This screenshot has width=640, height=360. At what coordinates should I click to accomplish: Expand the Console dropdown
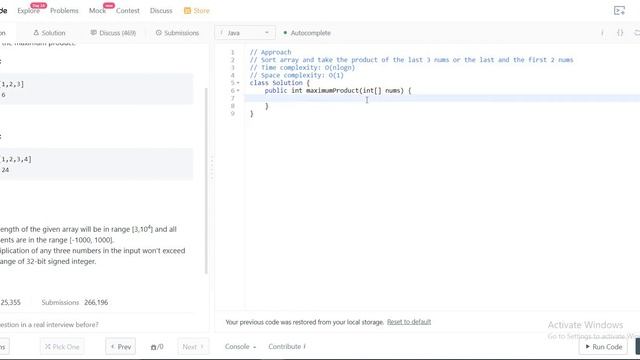tap(240, 347)
